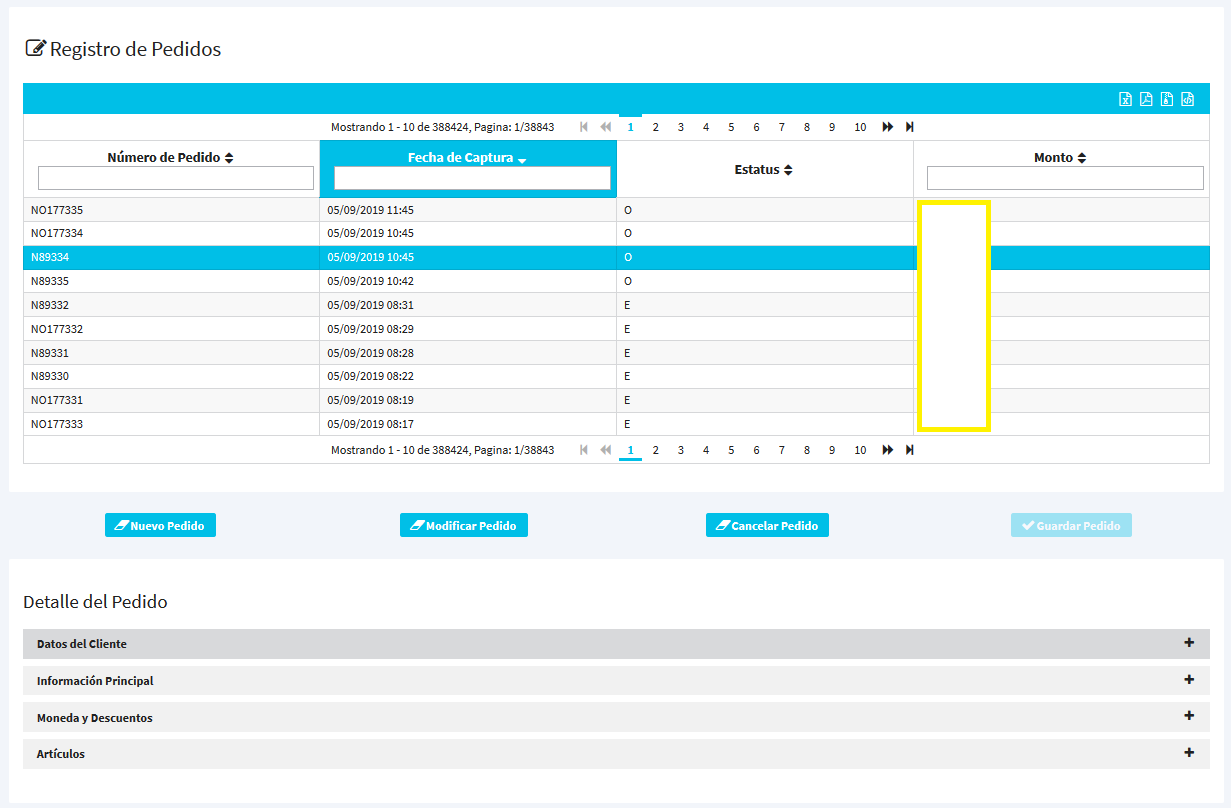Select page 10 in bottom paginator

click(860, 450)
